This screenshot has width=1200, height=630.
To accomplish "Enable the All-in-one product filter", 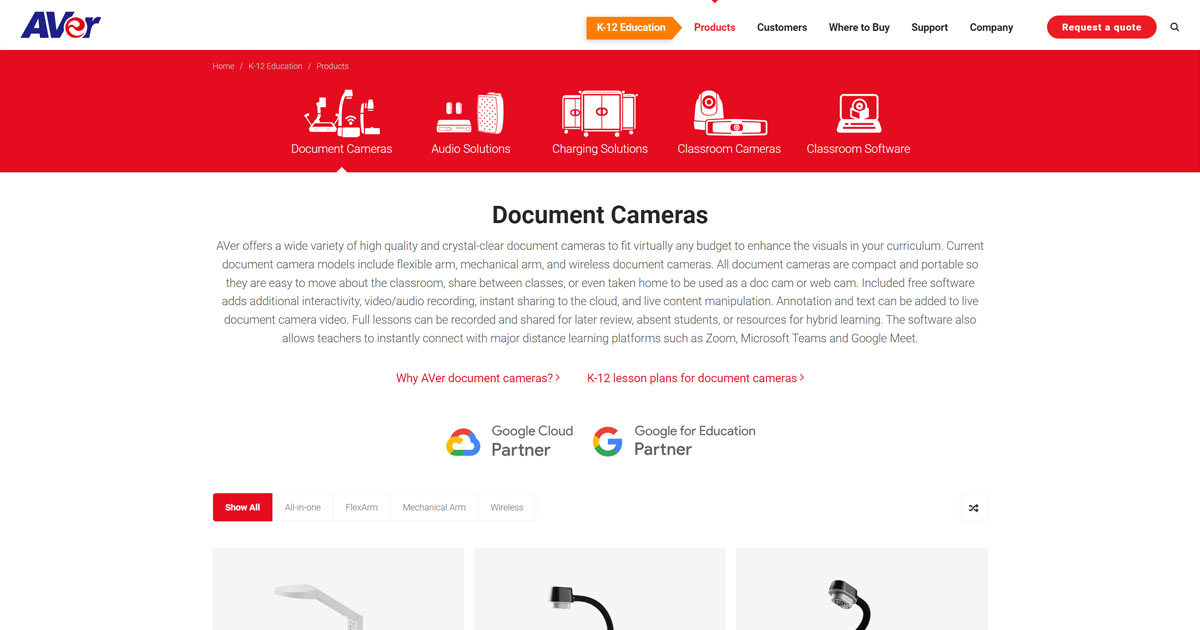I will pos(304,507).
